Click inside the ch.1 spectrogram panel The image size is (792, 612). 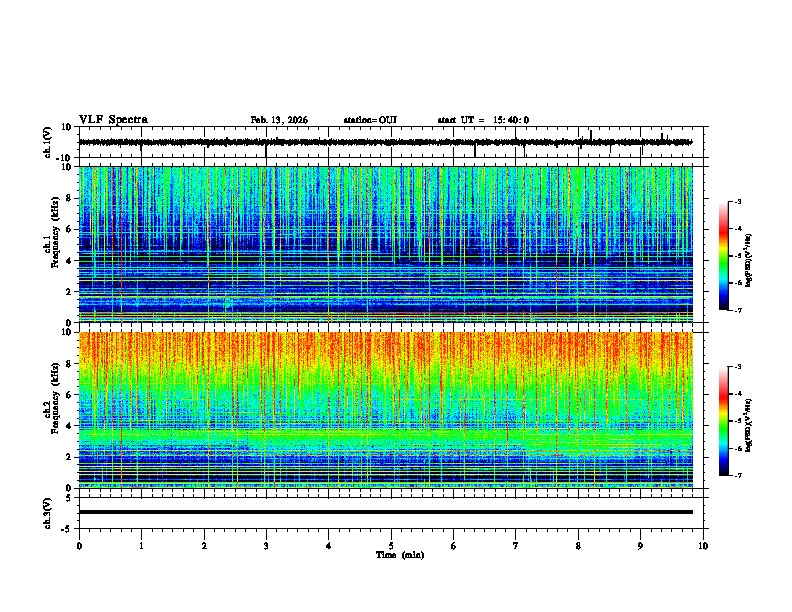pyautogui.click(x=386, y=244)
